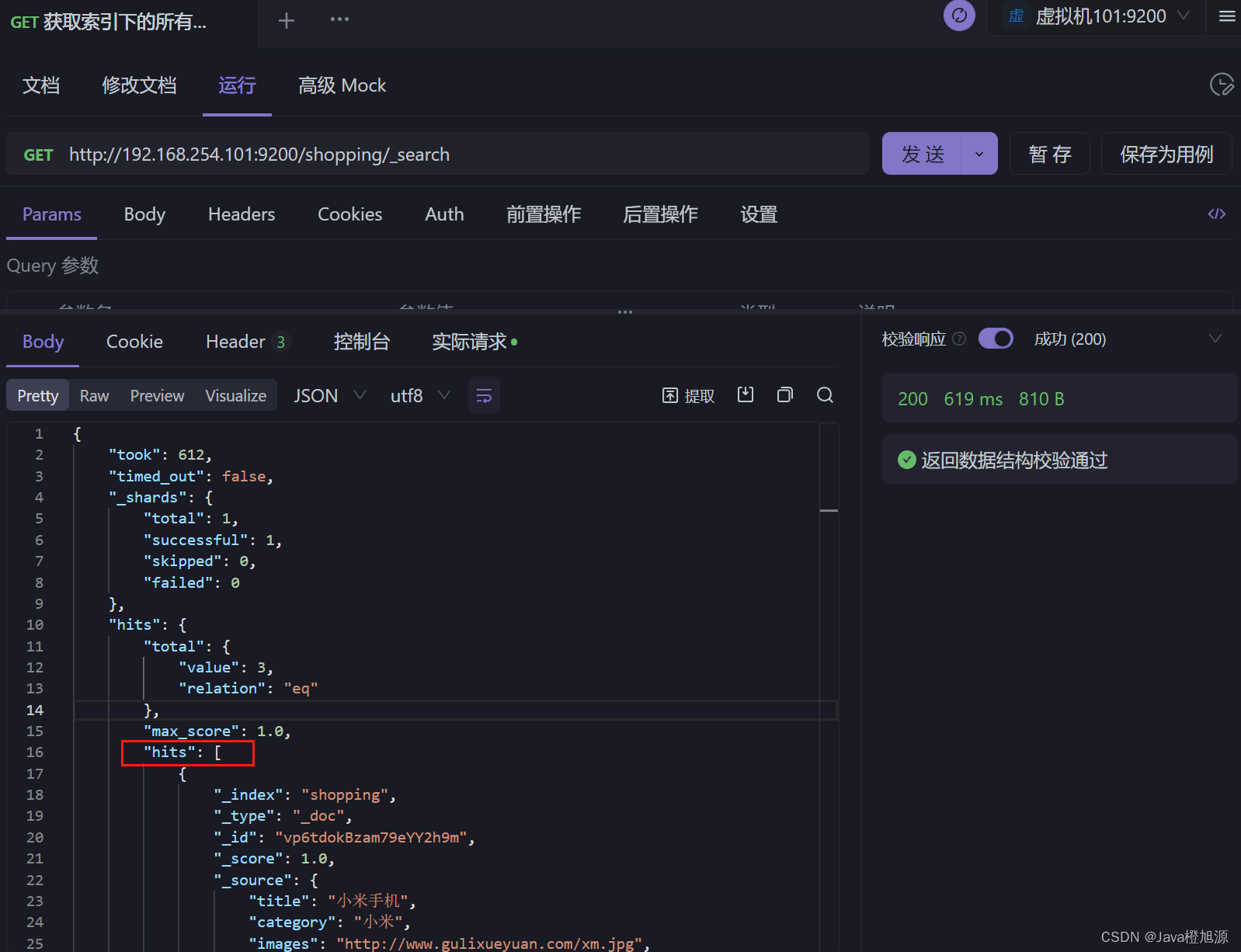The height and width of the screenshot is (952, 1241).
Task: Copy the response body content
Action: [x=785, y=394]
